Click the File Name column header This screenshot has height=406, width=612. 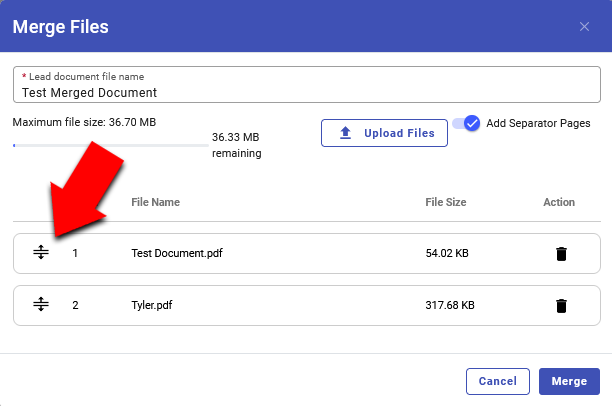[x=155, y=202]
